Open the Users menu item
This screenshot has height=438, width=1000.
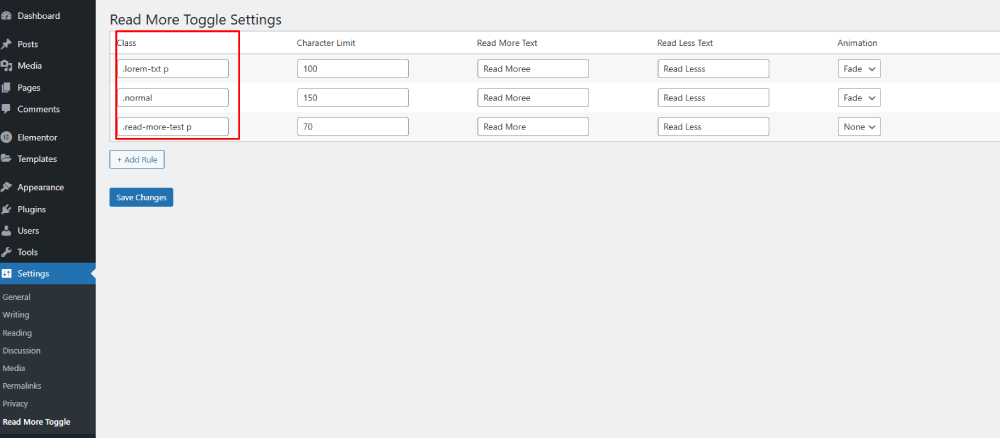(28, 231)
